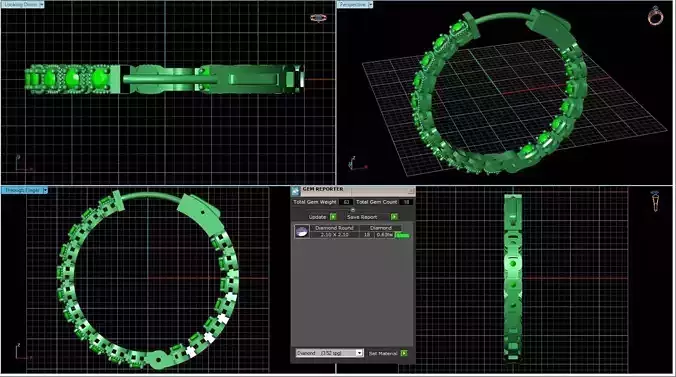Click the Total Gem Count value field
The image size is (676, 377).
pyautogui.click(x=406, y=202)
